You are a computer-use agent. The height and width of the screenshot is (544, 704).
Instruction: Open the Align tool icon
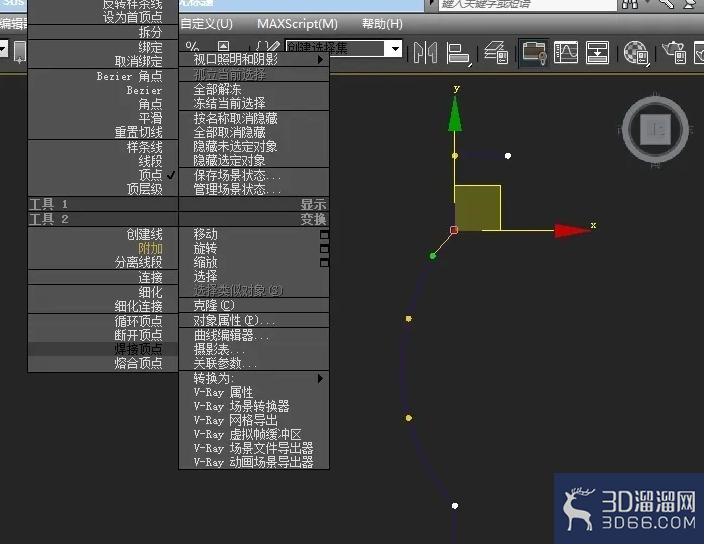click(x=458, y=53)
